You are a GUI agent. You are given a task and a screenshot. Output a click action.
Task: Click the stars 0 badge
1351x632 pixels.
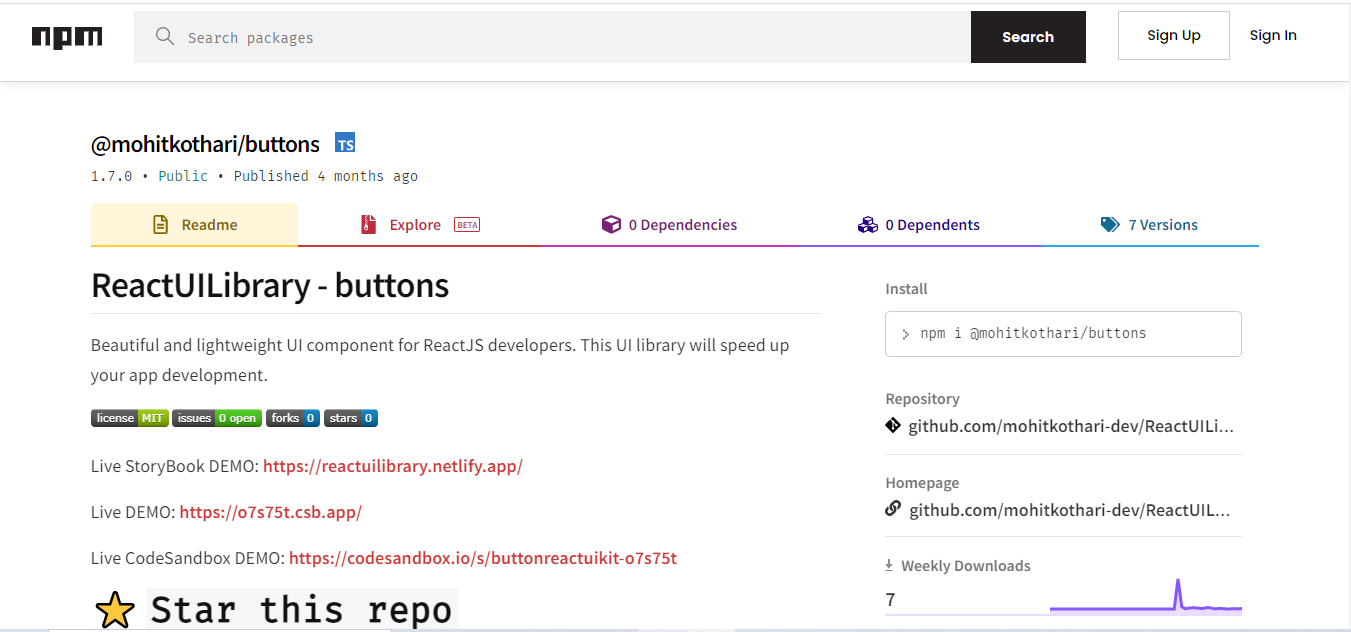pos(351,418)
